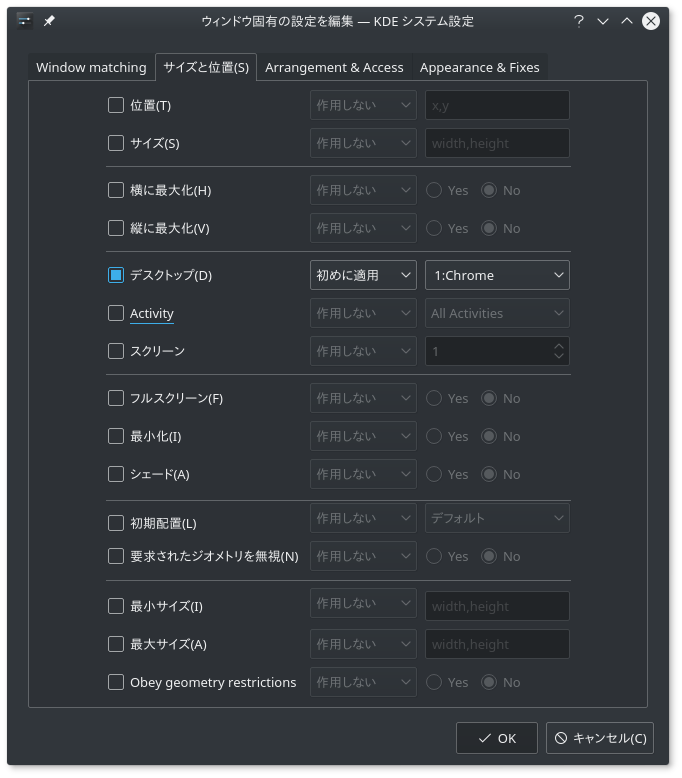Enable the サイズ(S) checkbox
The height and width of the screenshot is (778, 682).
tap(116, 143)
